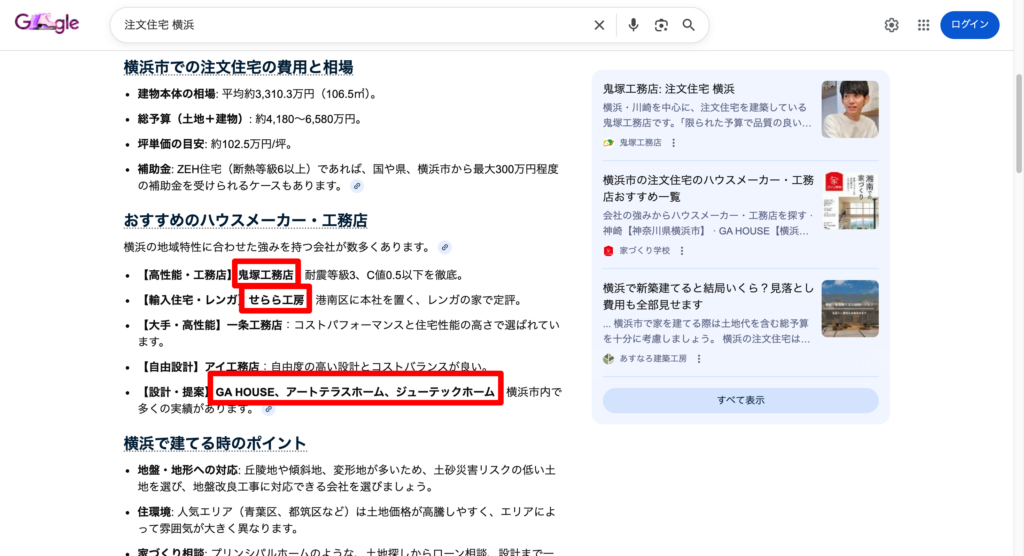Image resolution: width=1024 pixels, height=556 pixels.
Task: Start voice search with microphone icon
Action: 633,25
